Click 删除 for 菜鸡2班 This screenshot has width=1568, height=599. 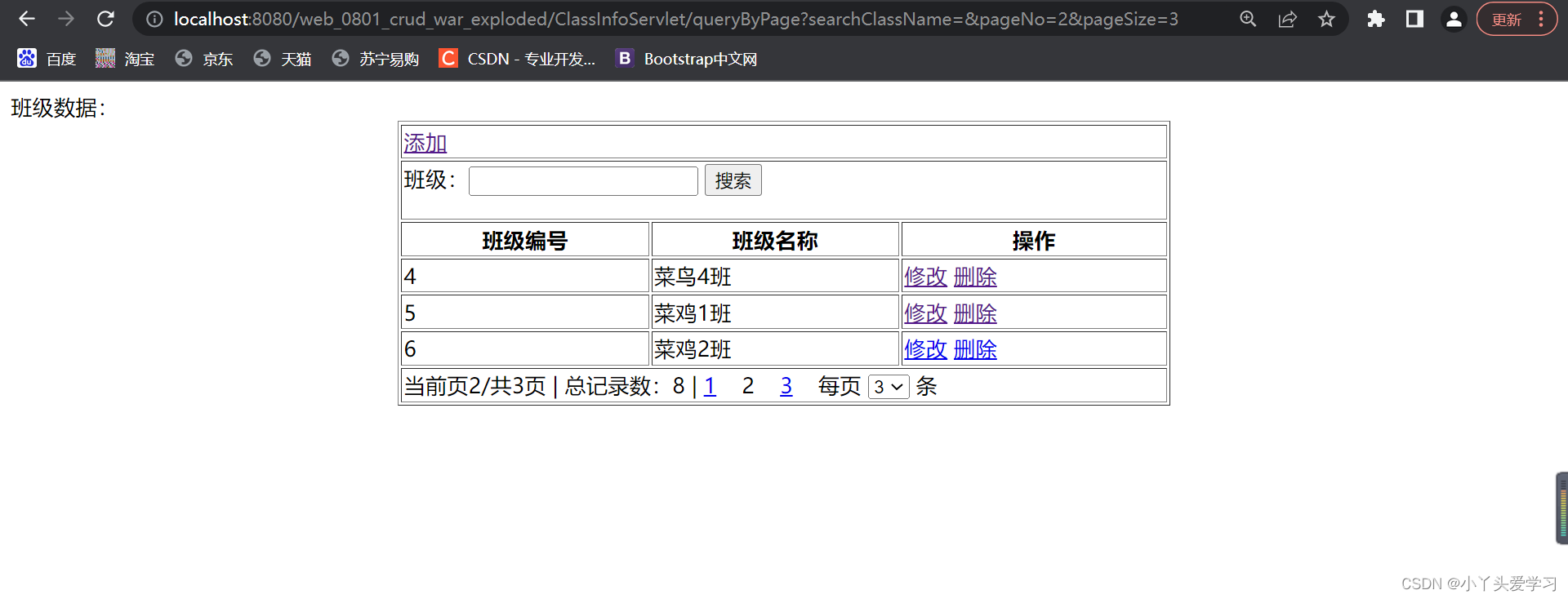(975, 349)
